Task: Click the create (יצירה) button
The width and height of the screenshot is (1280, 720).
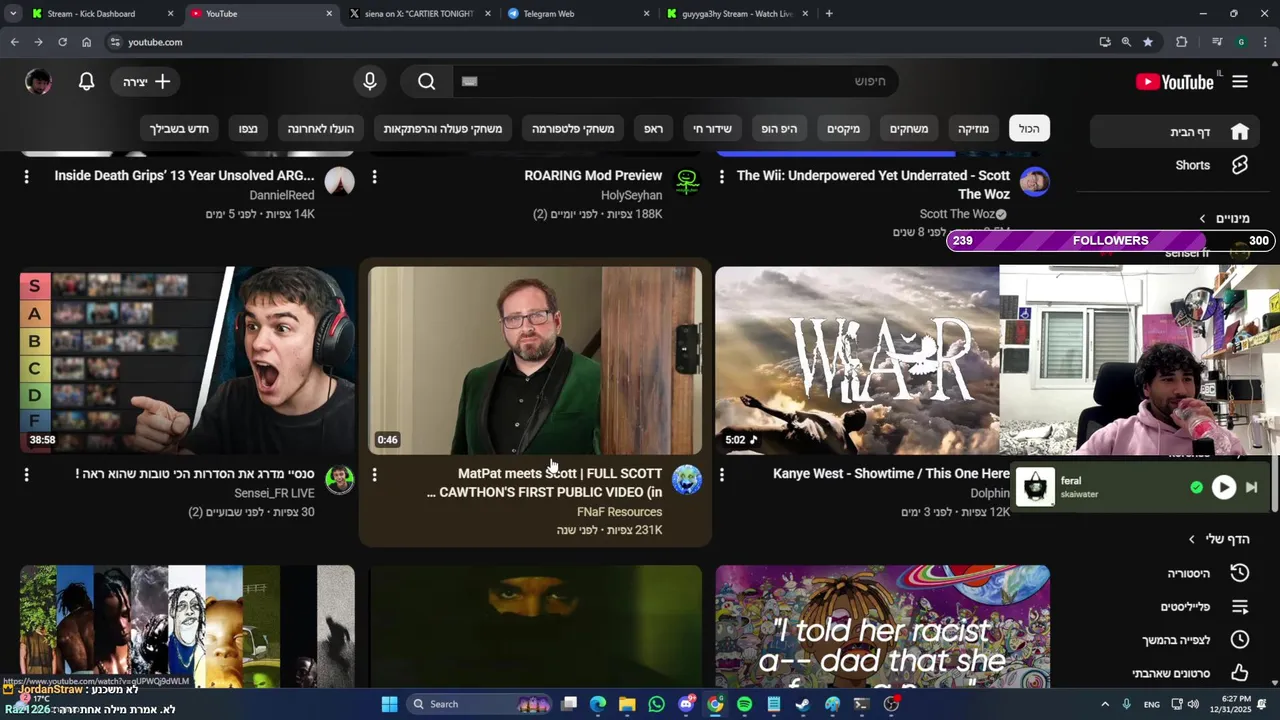Action: click(146, 82)
